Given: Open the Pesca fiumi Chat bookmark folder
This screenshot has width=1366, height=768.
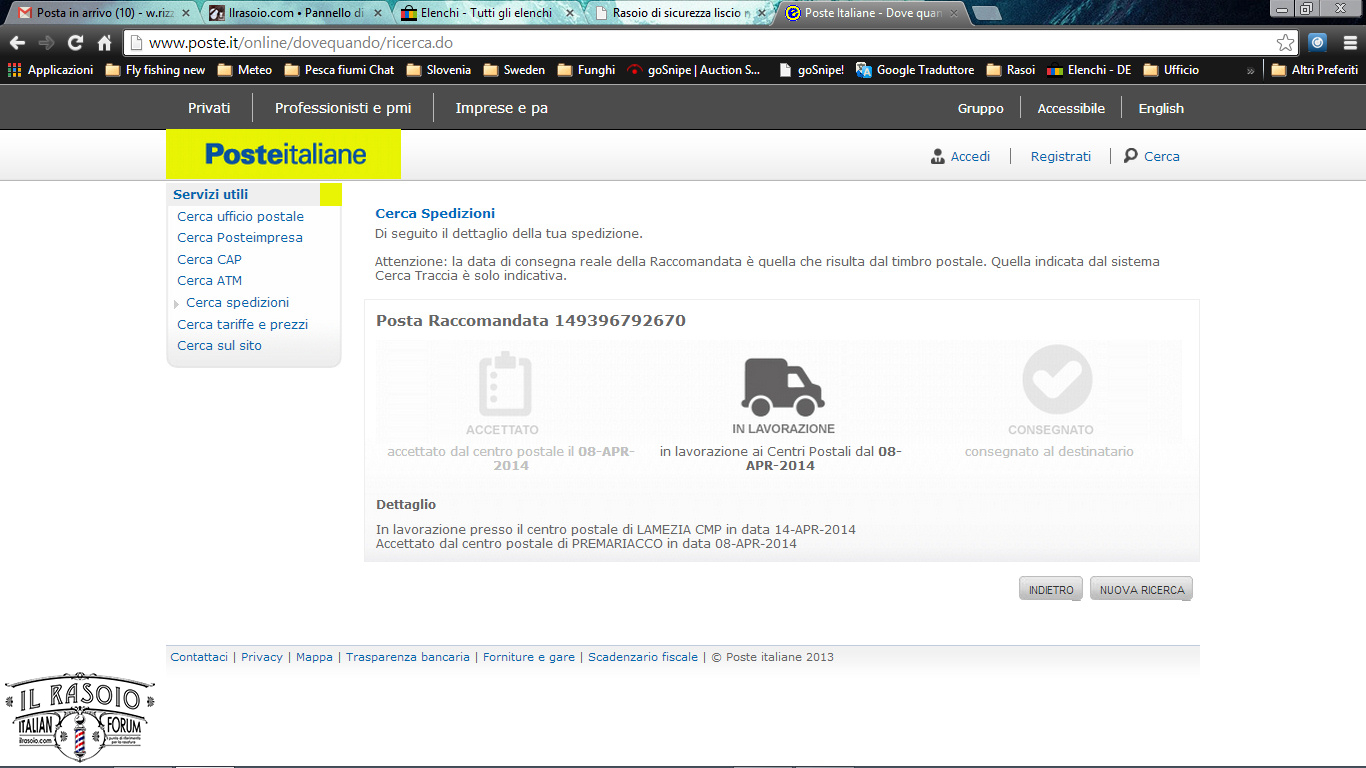Looking at the screenshot, I should (339, 70).
